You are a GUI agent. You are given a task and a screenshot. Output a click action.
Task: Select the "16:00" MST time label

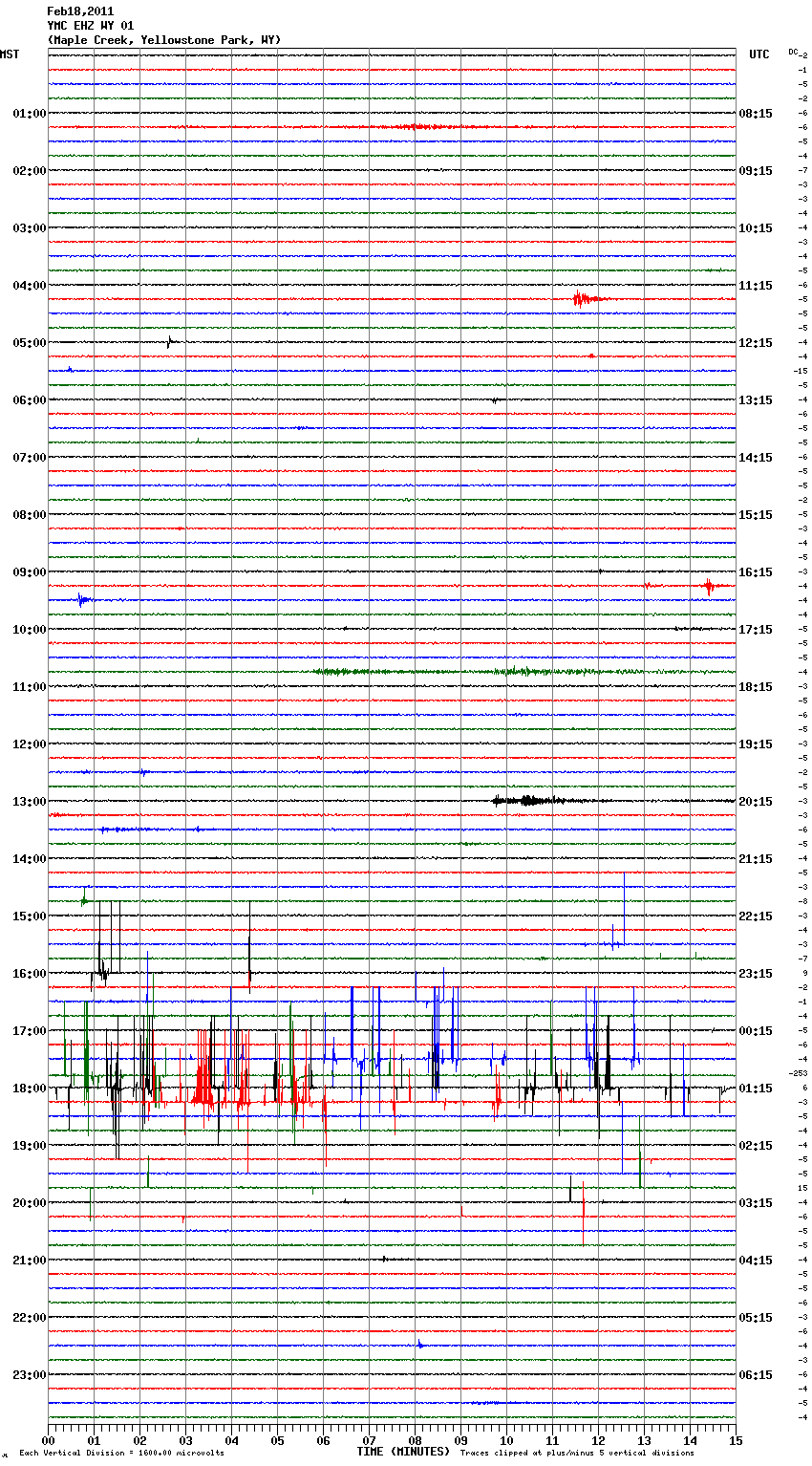(x=30, y=974)
